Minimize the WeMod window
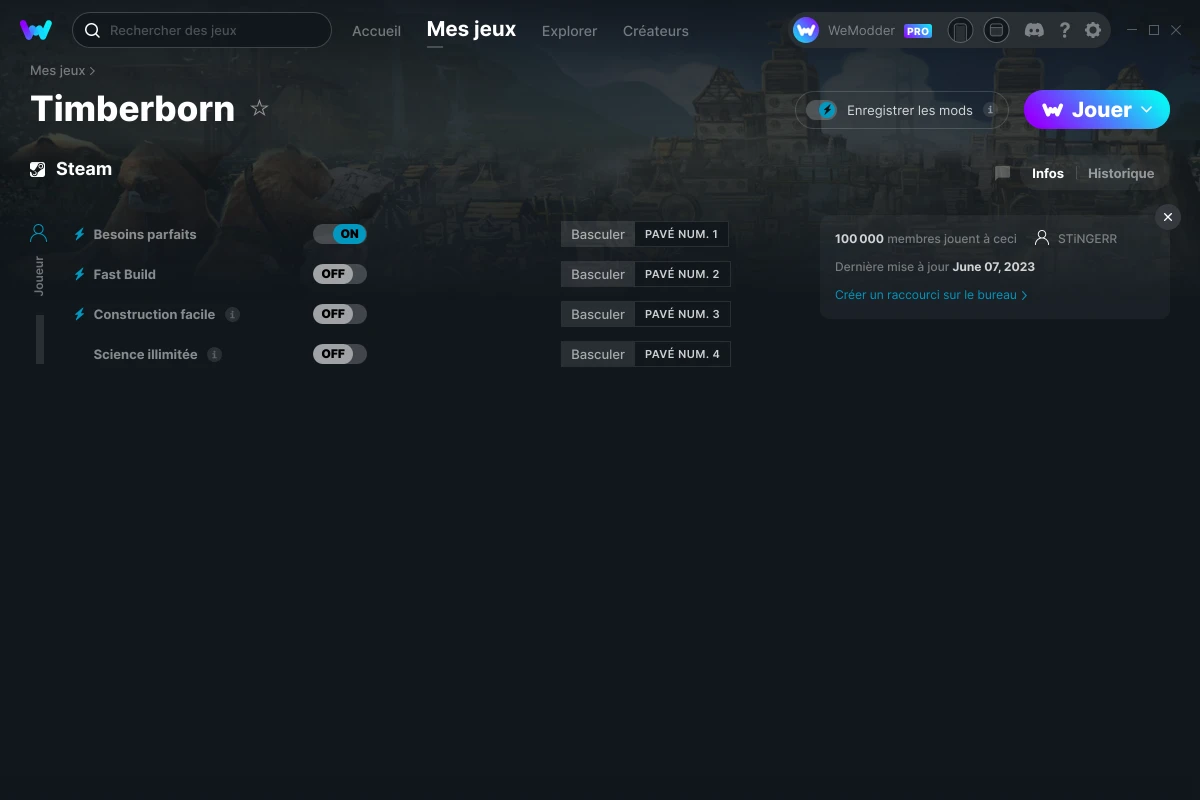This screenshot has width=1200, height=800. (1132, 30)
